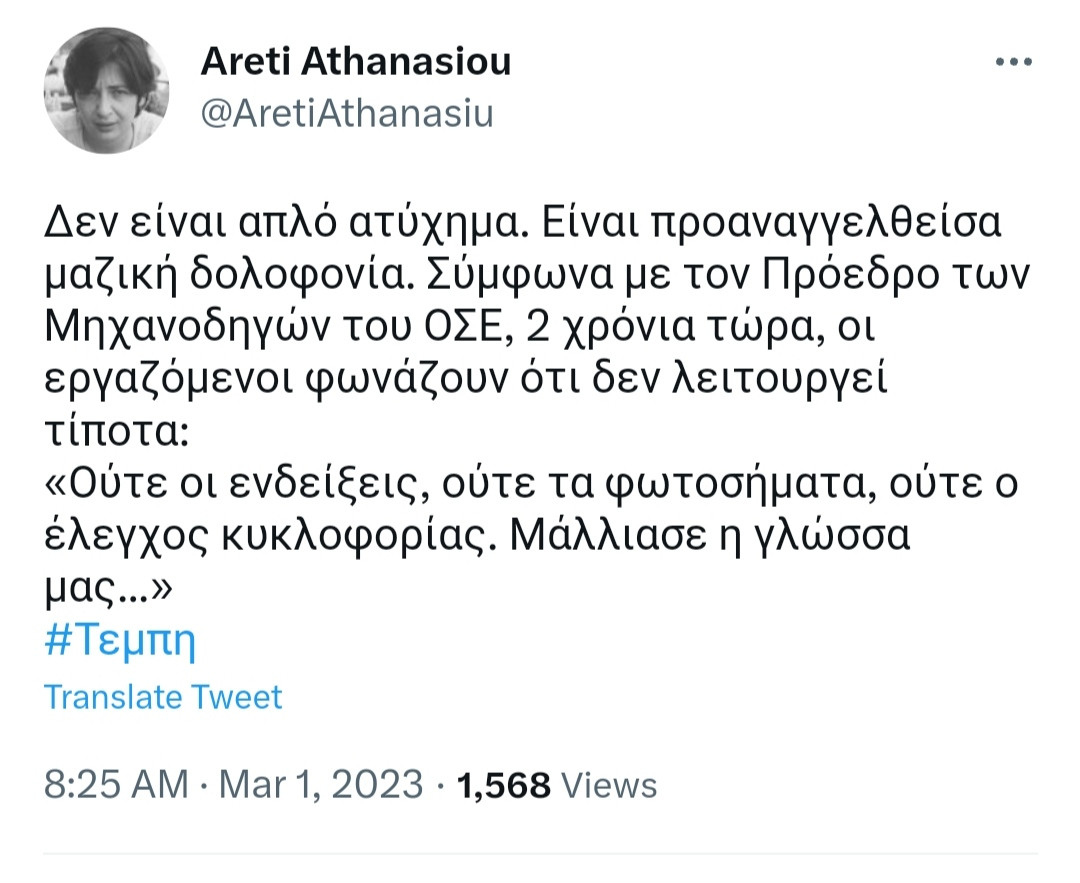
Task: Click Translate Tweet
Action: [164, 696]
